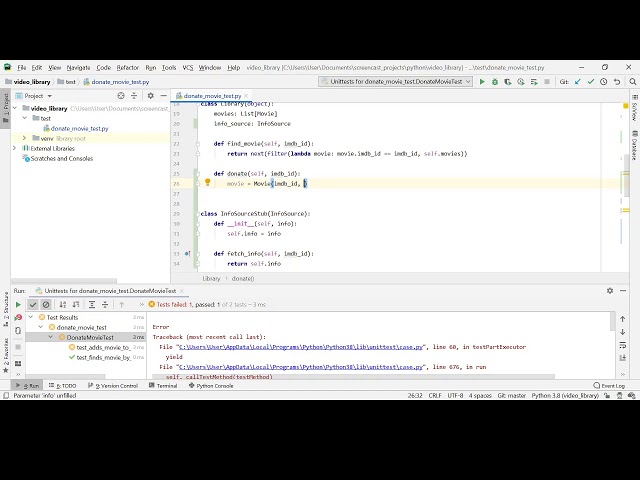Open the Terminal tool window tab
640x480 pixels.
pos(163,385)
